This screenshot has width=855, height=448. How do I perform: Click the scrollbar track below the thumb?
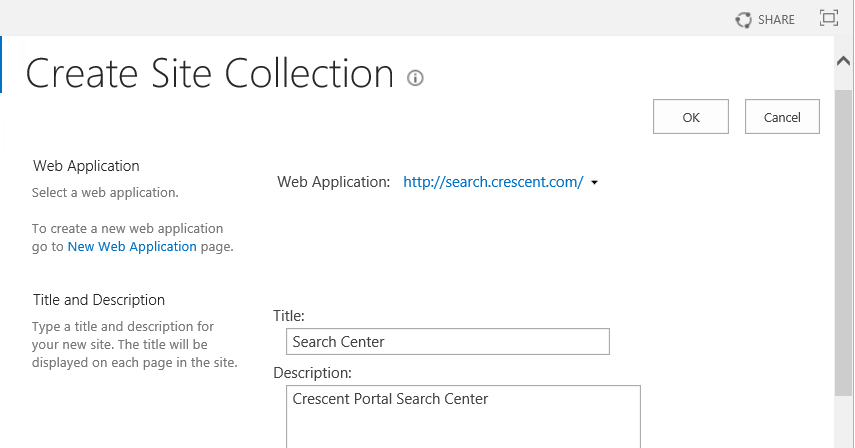(x=844, y=422)
